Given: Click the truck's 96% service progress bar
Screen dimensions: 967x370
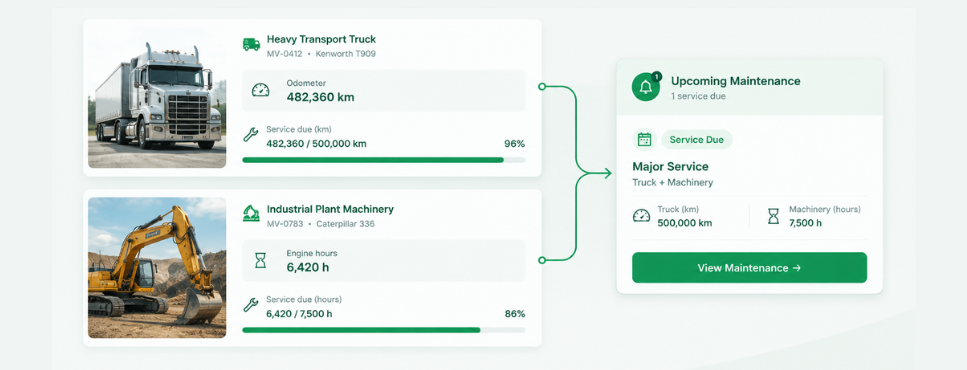Looking at the screenshot, I should [384, 160].
